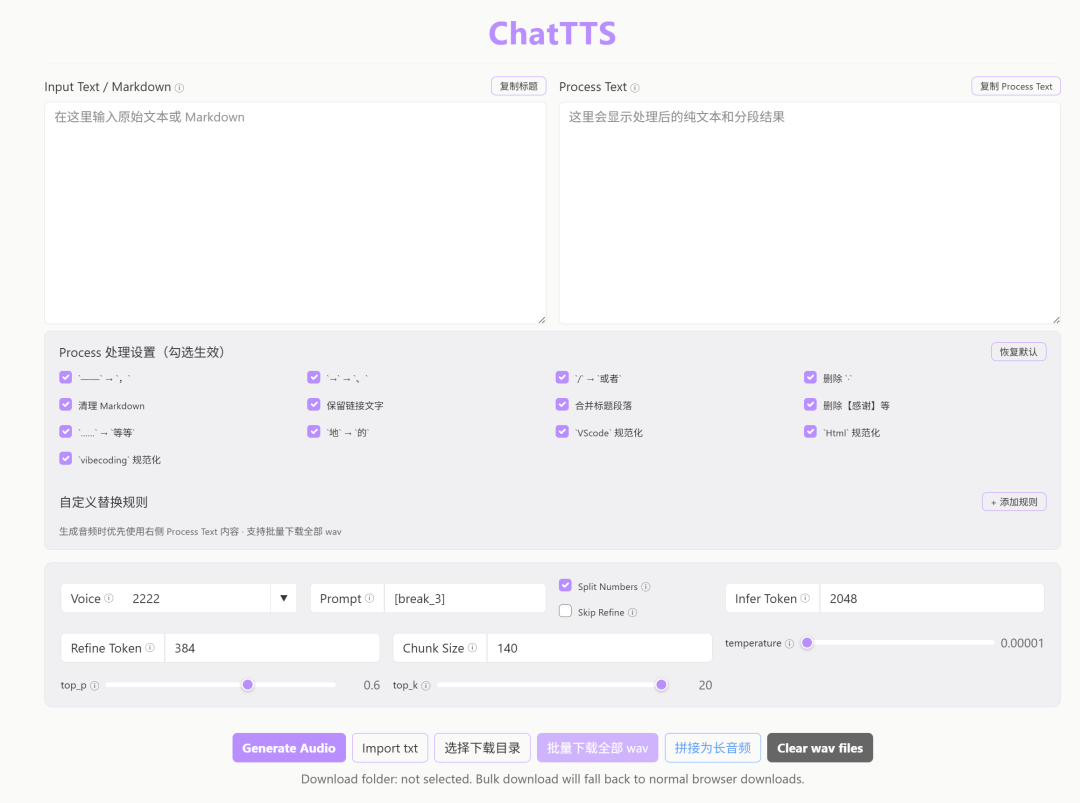Image resolution: width=1080 pixels, height=803 pixels.
Task: Click the Generate Audio button
Action: pyautogui.click(x=289, y=748)
